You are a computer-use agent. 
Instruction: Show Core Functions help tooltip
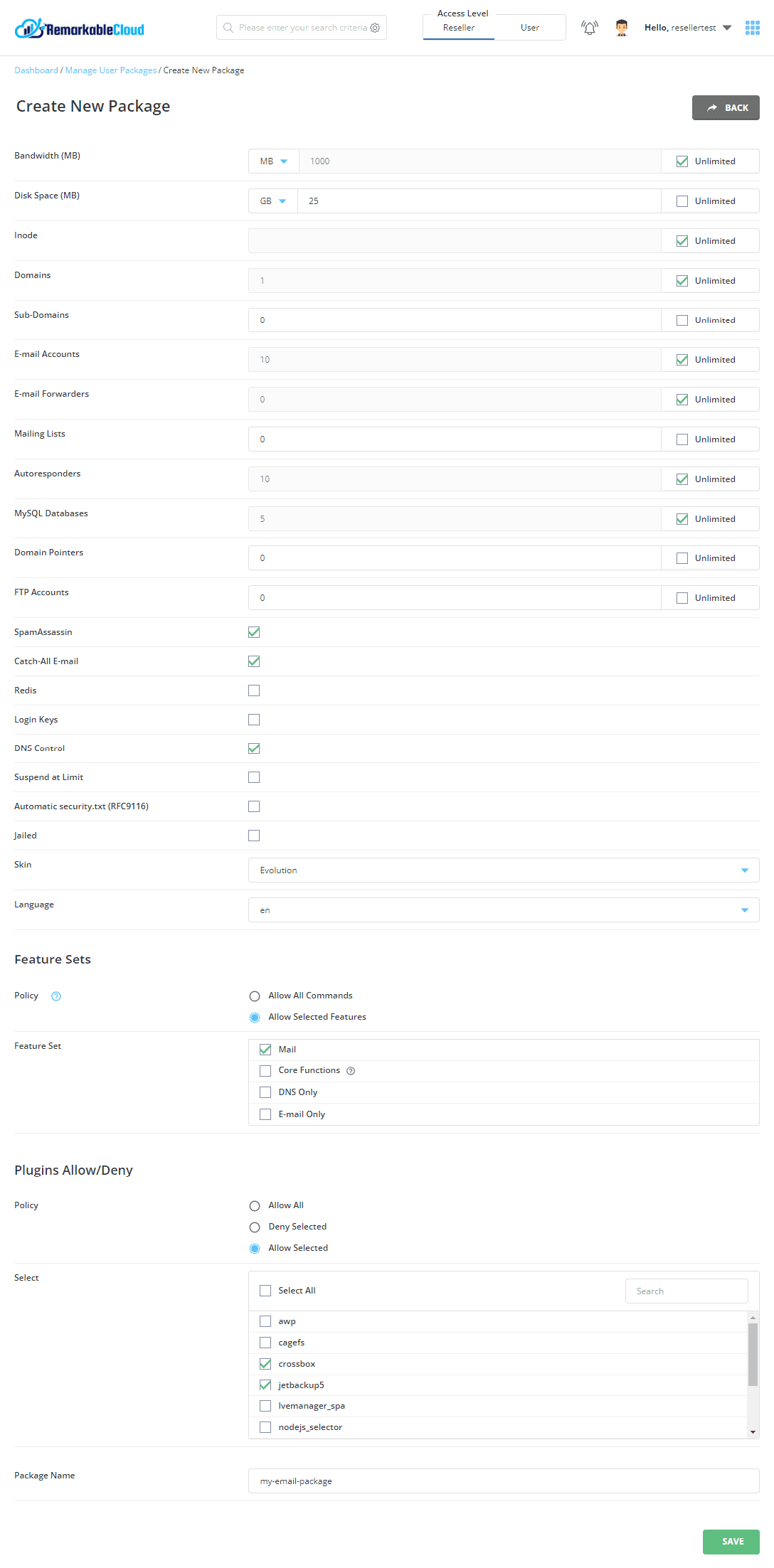(x=351, y=1071)
